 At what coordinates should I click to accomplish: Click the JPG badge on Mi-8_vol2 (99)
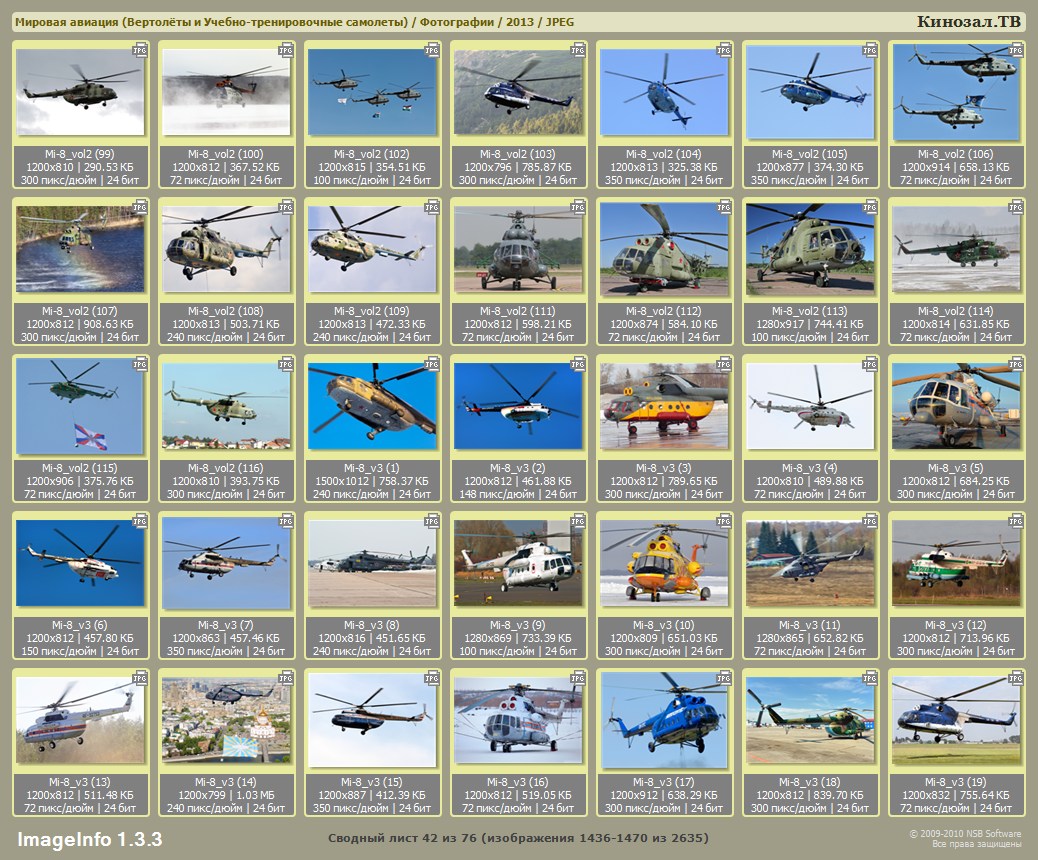[140, 50]
